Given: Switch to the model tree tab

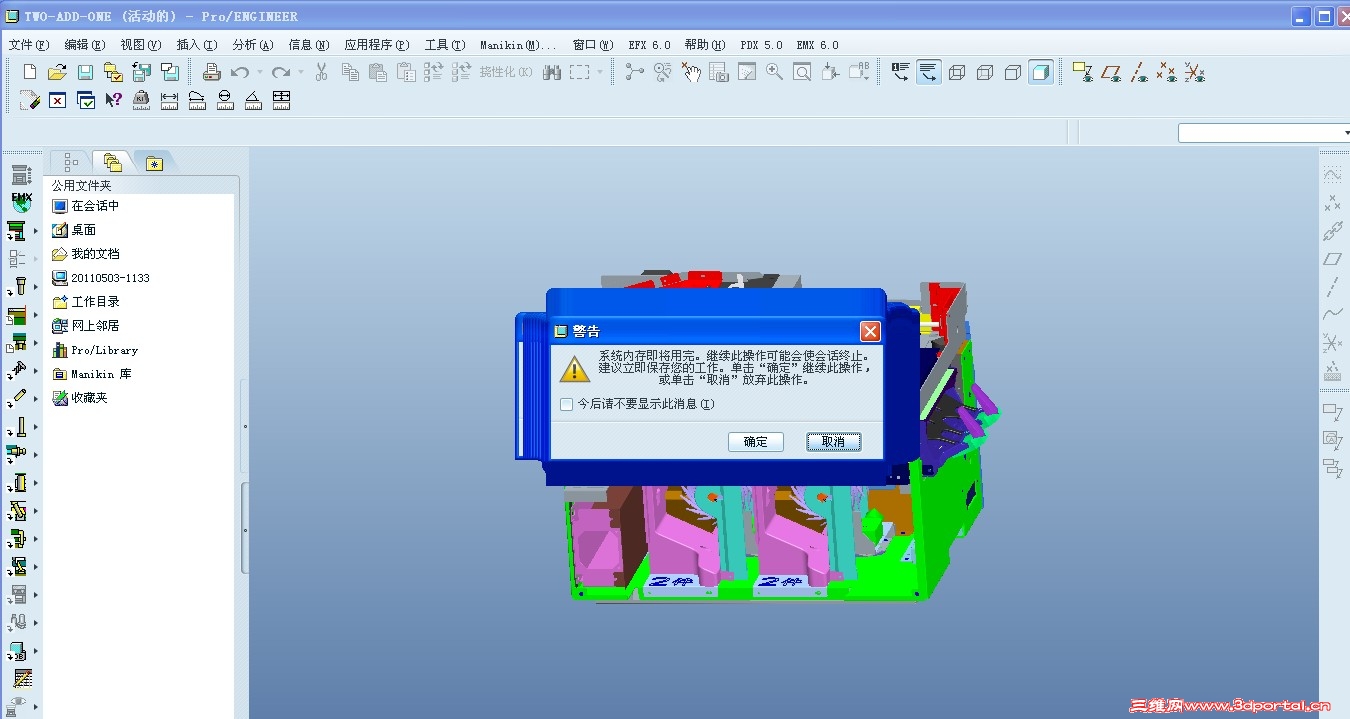Looking at the screenshot, I should point(71,162).
